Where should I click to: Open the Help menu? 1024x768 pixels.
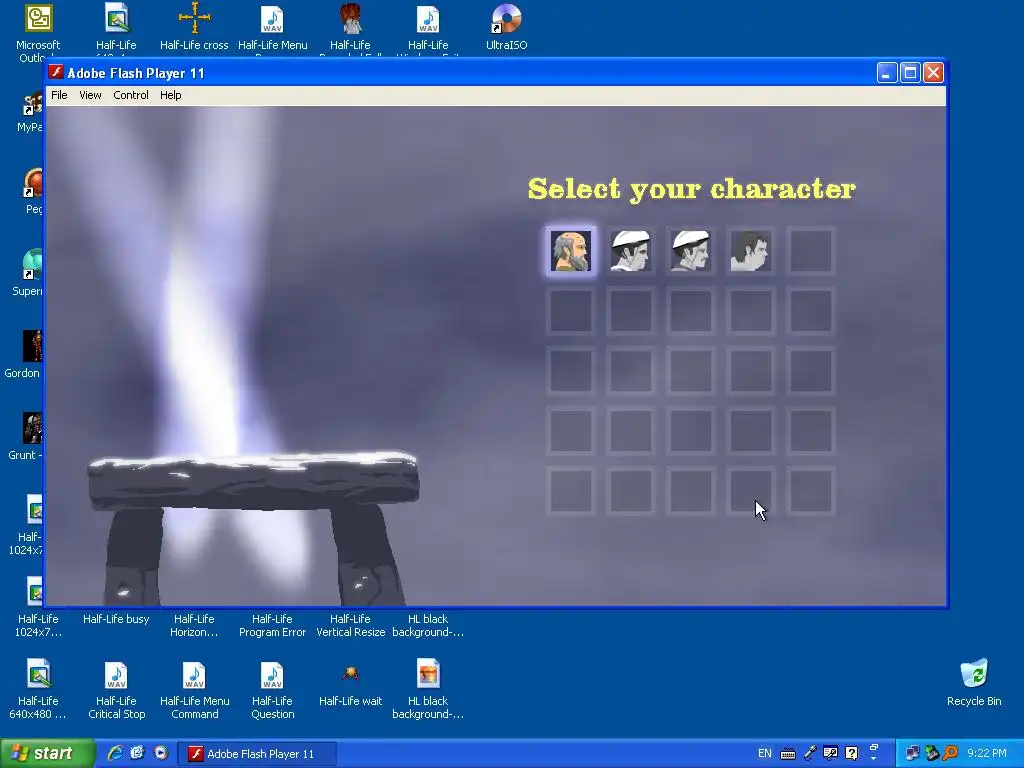tap(170, 95)
